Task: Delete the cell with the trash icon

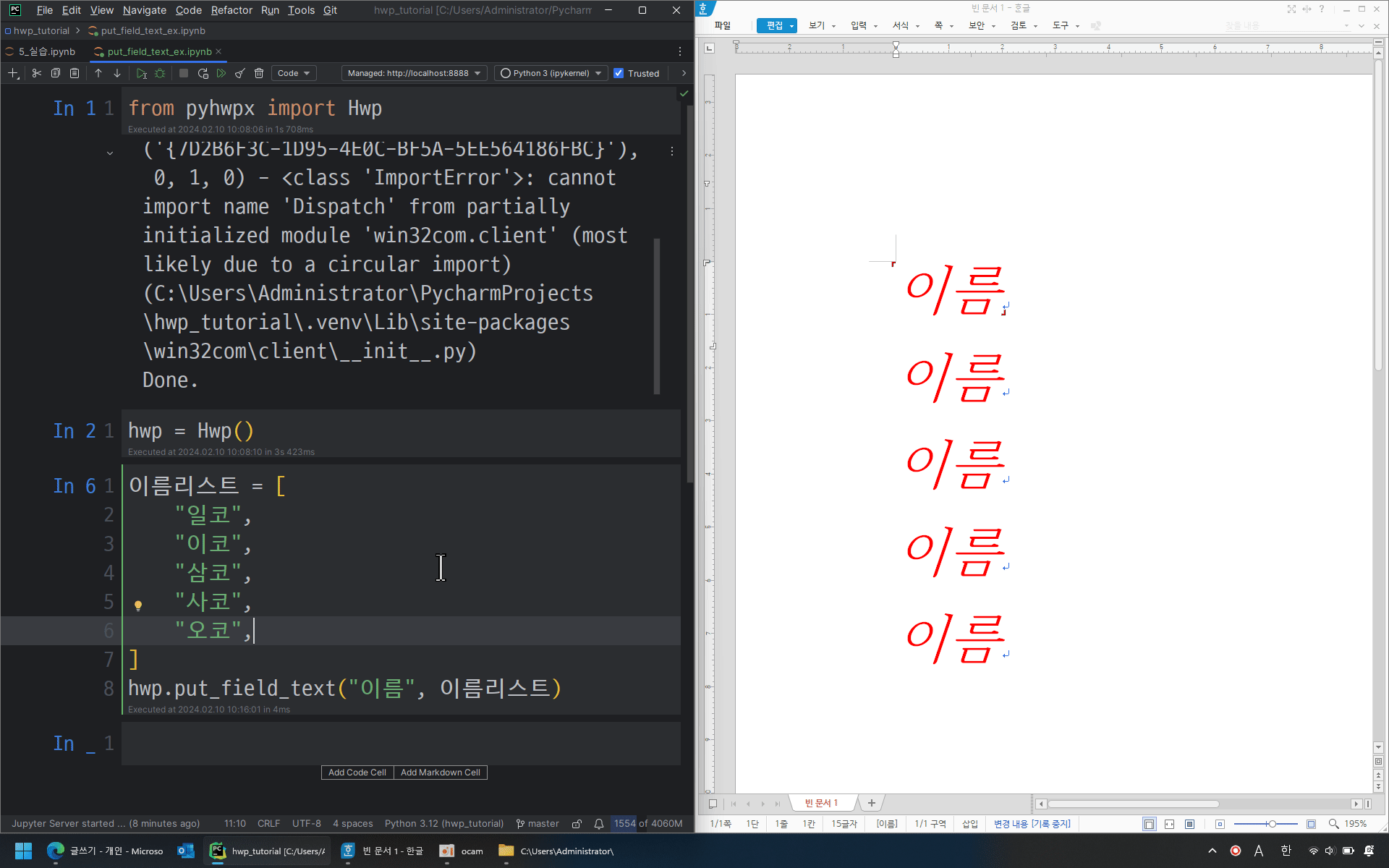Action: click(259, 73)
